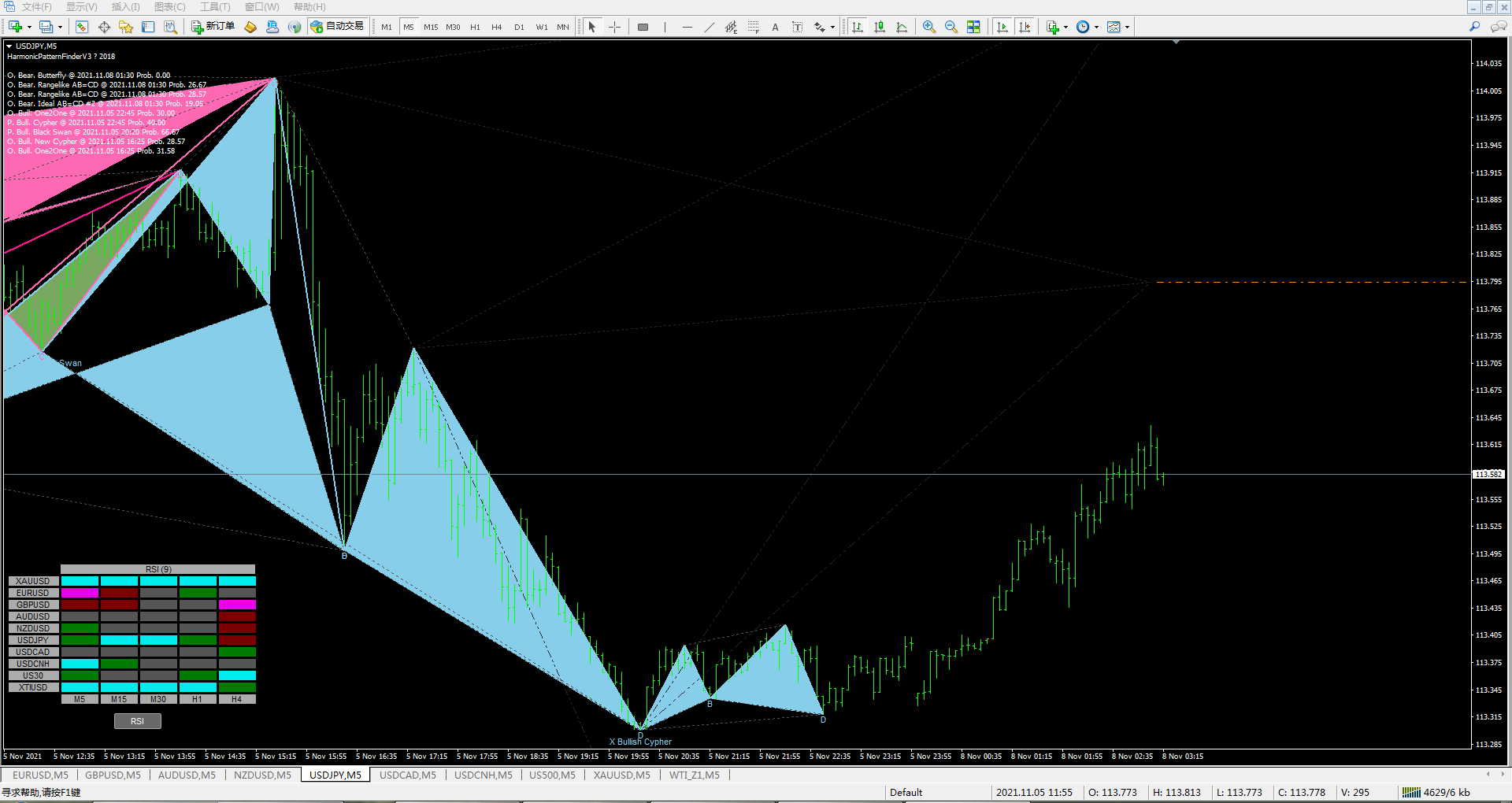Click the zoom out magnifier icon
The image size is (1512, 803).
click(x=951, y=27)
